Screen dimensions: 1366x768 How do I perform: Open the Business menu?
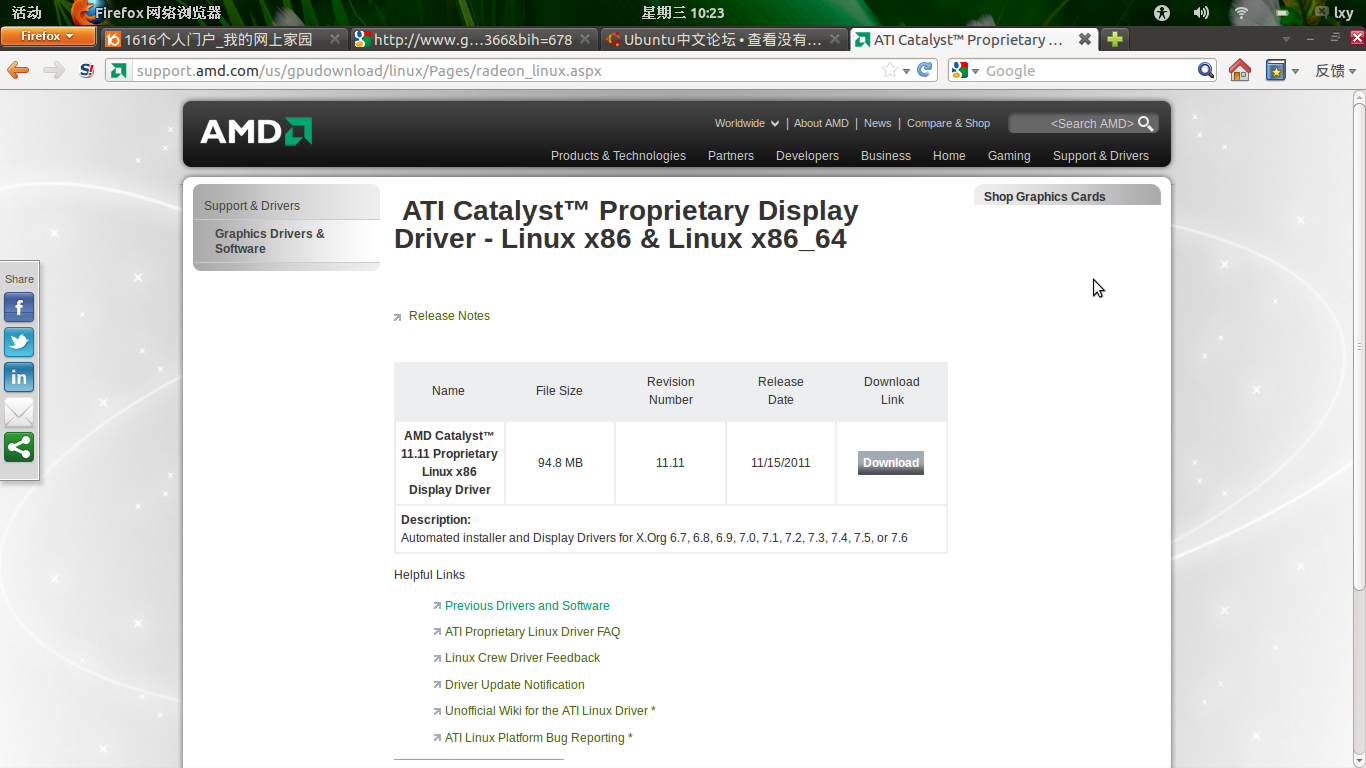pyautogui.click(x=886, y=156)
